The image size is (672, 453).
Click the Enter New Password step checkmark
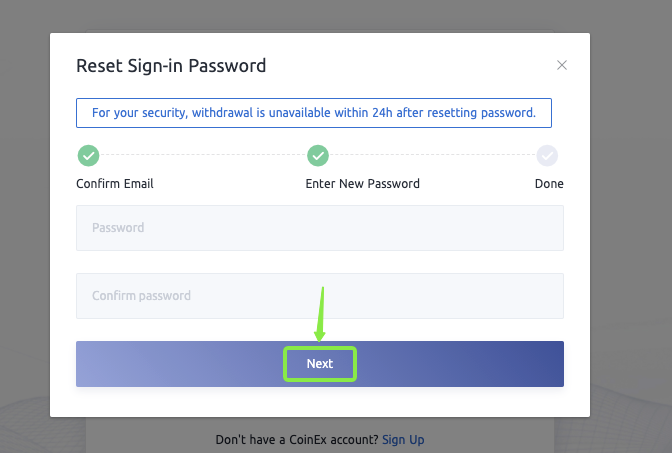(318, 155)
